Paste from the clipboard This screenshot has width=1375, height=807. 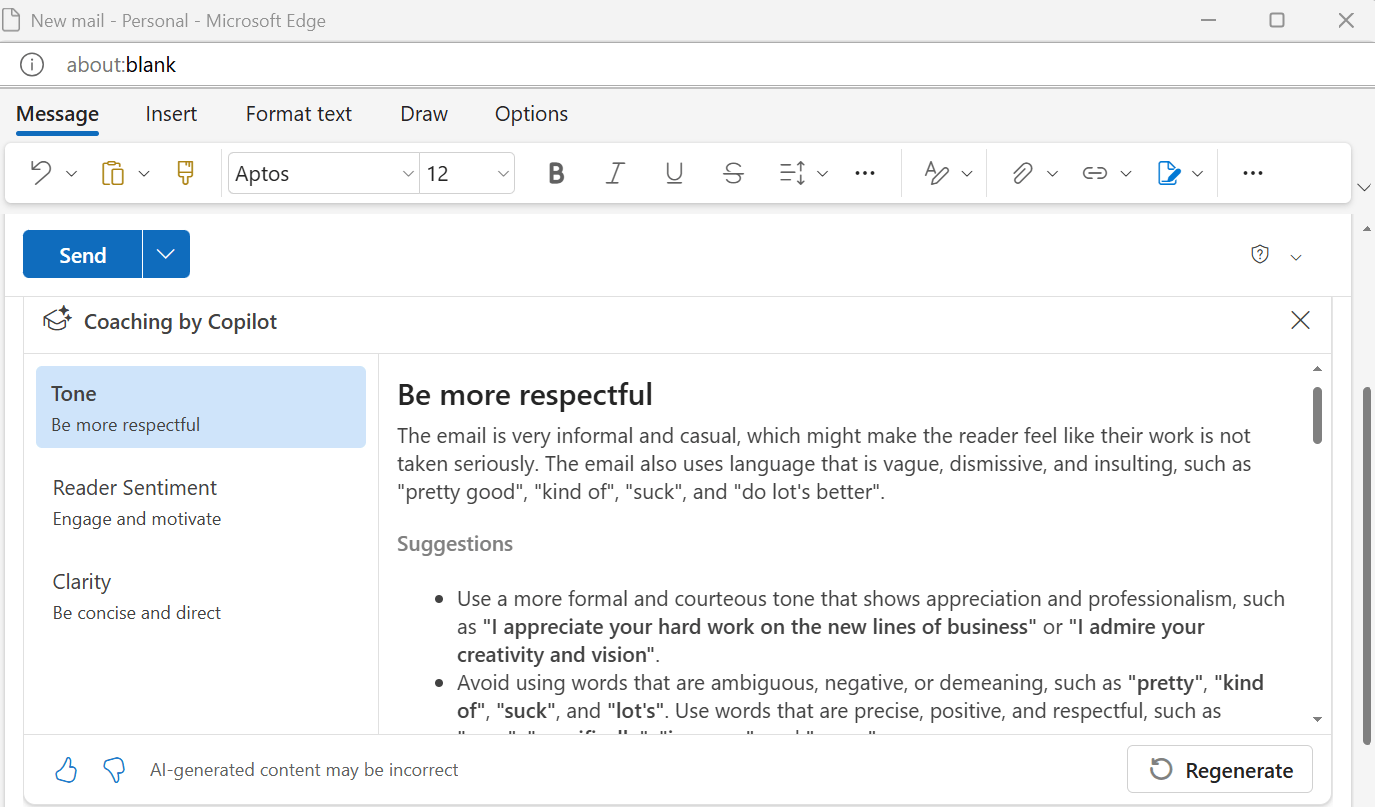(x=112, y=173)
